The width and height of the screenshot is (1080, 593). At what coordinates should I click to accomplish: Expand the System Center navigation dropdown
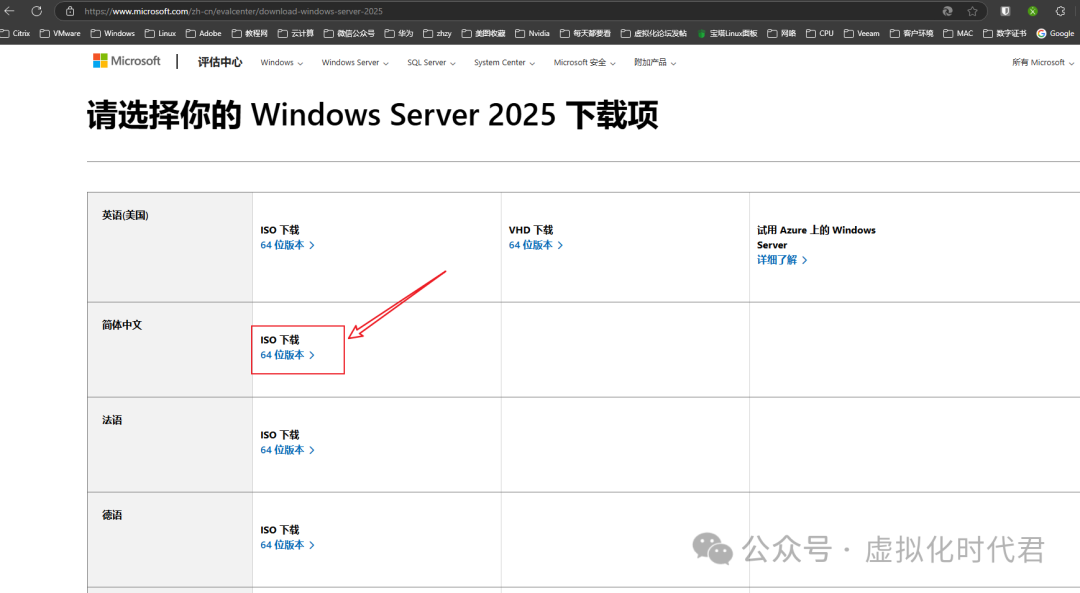[x=504, y=63]
